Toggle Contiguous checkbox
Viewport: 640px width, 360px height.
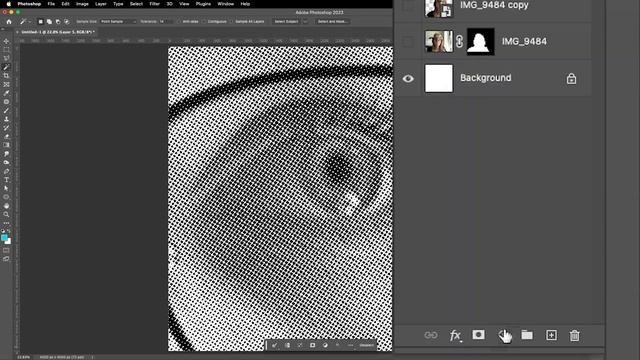(204, 22)
